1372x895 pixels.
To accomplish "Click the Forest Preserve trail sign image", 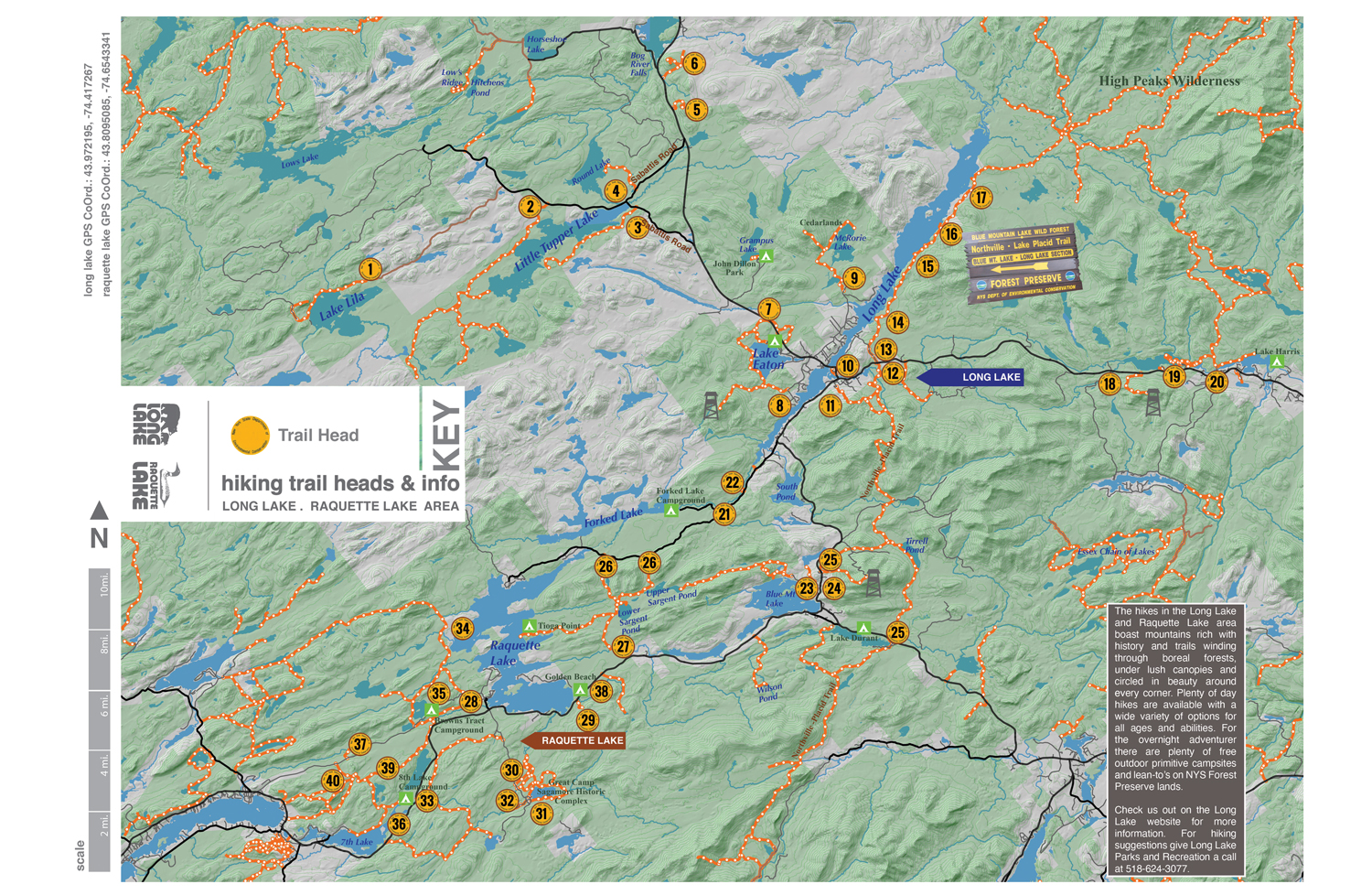I will [x=1023, y=263].
